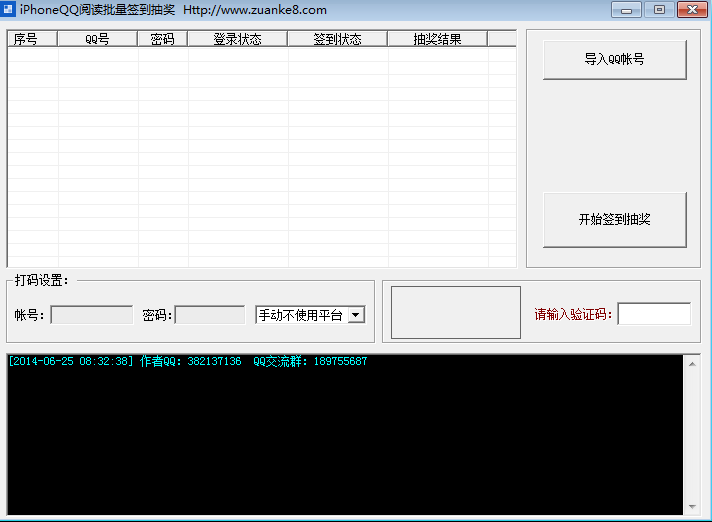Start the 开始签到抽奖 process
Image resolution: width=712 pixels, height=522 pixels.
click(x=614, y=220)
